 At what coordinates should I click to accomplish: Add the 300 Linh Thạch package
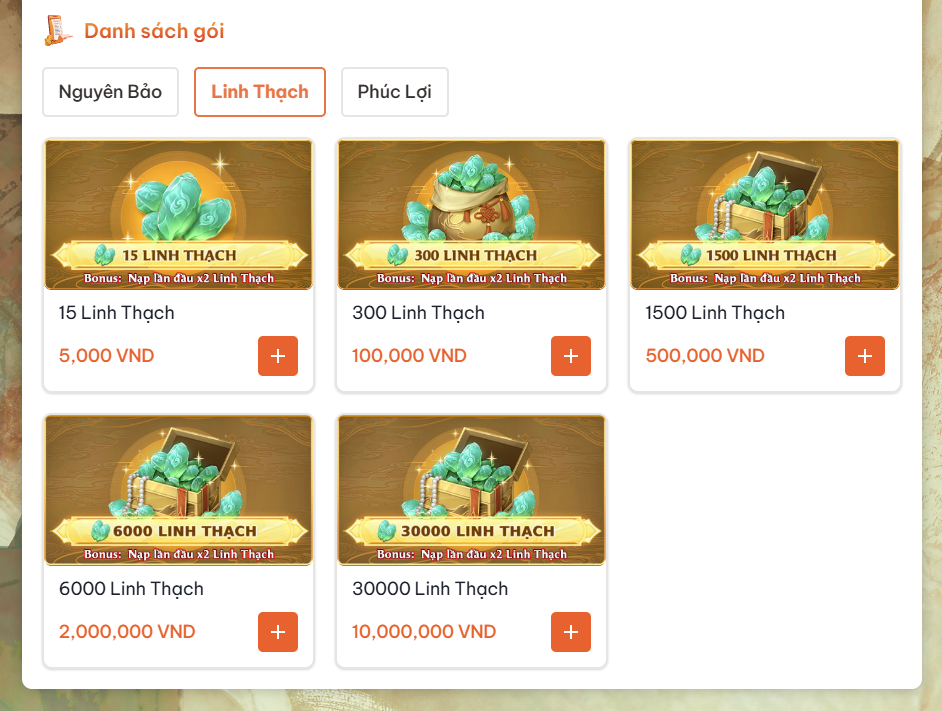(x=571, y=356)
